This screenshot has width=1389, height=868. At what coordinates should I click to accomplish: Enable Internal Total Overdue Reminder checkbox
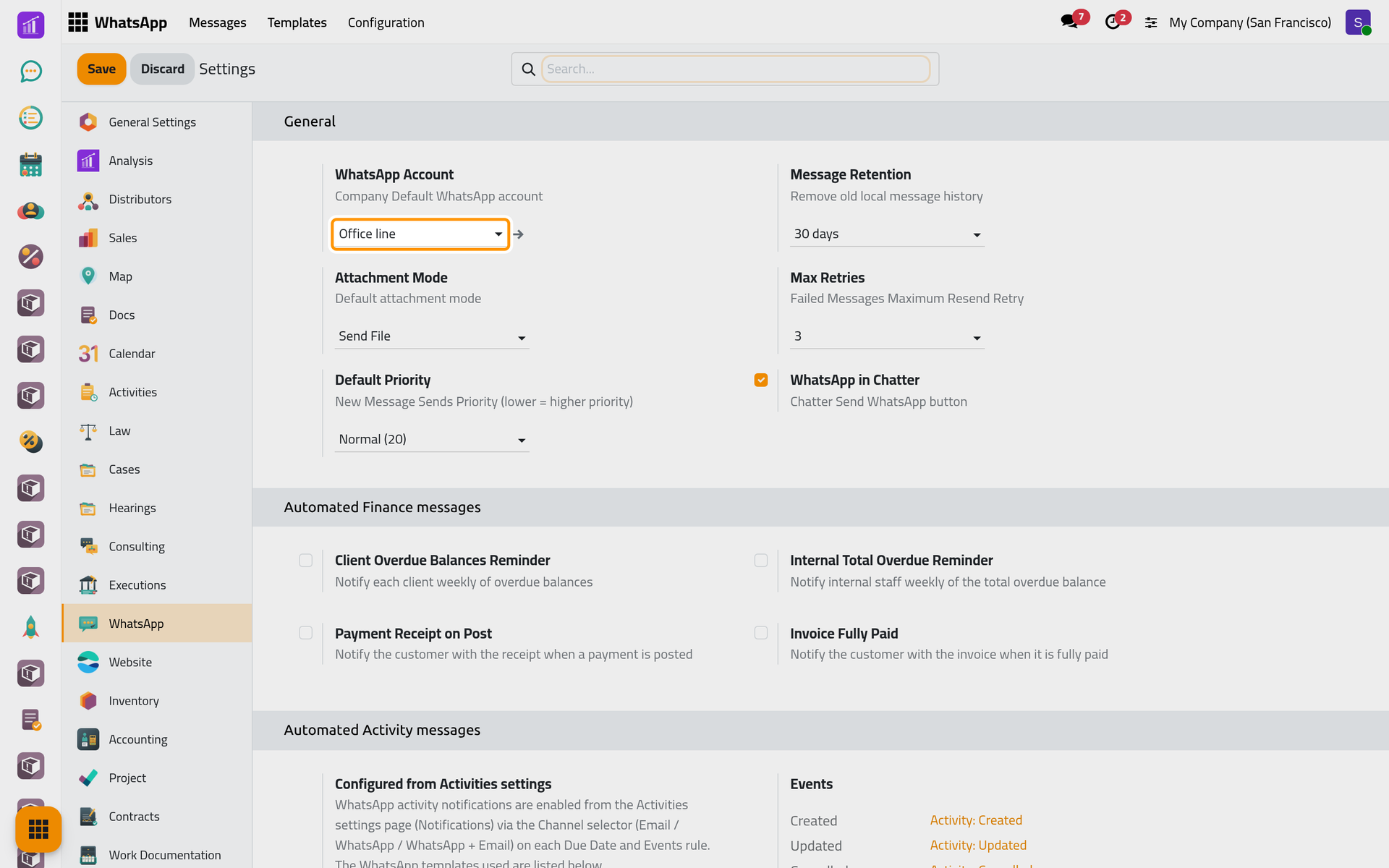[x=761, y=561]
